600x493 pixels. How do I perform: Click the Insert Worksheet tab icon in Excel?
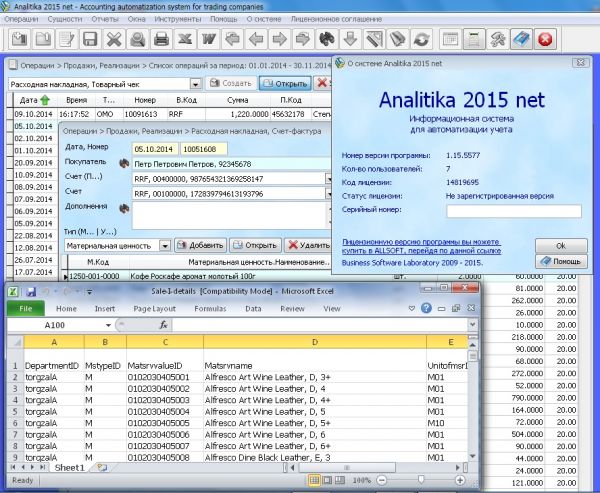pyautogui.click(x=102, y=467)
